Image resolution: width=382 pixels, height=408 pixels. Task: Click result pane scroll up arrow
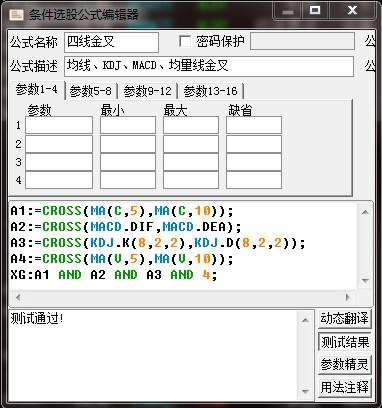(305, 320)
